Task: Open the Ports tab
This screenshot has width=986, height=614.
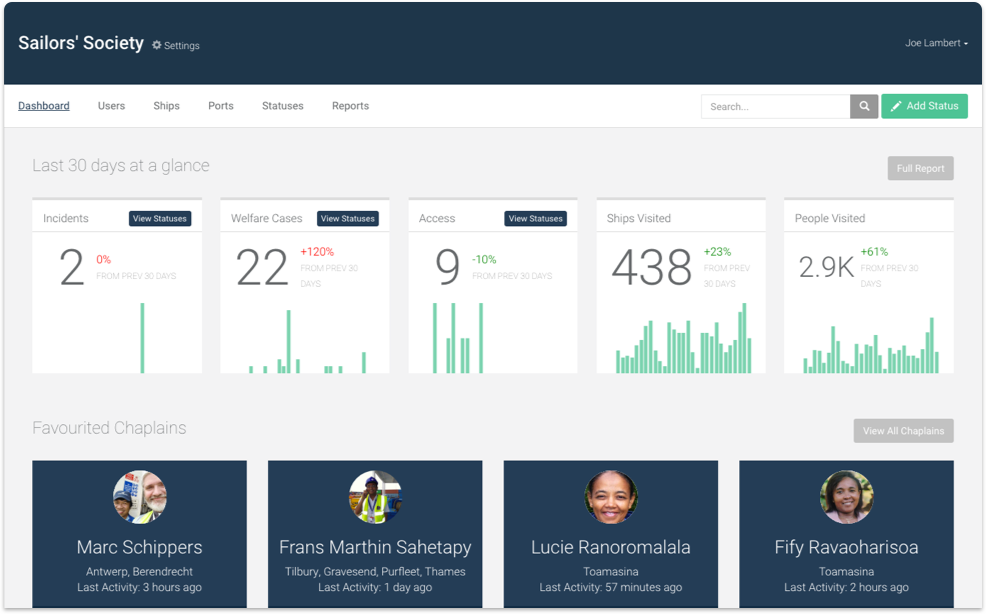Action: 221,106
